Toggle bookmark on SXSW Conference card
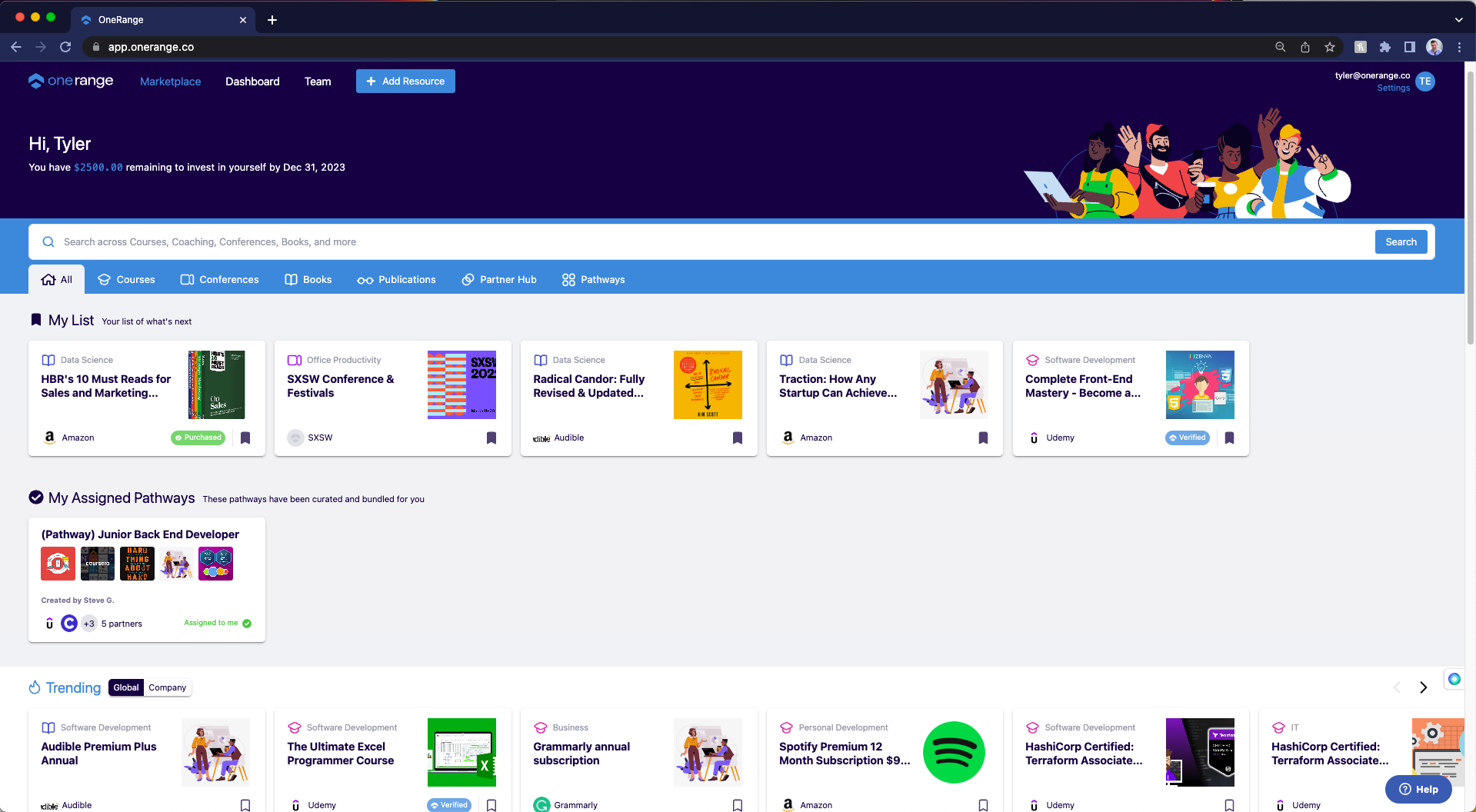 pos(491,438)
